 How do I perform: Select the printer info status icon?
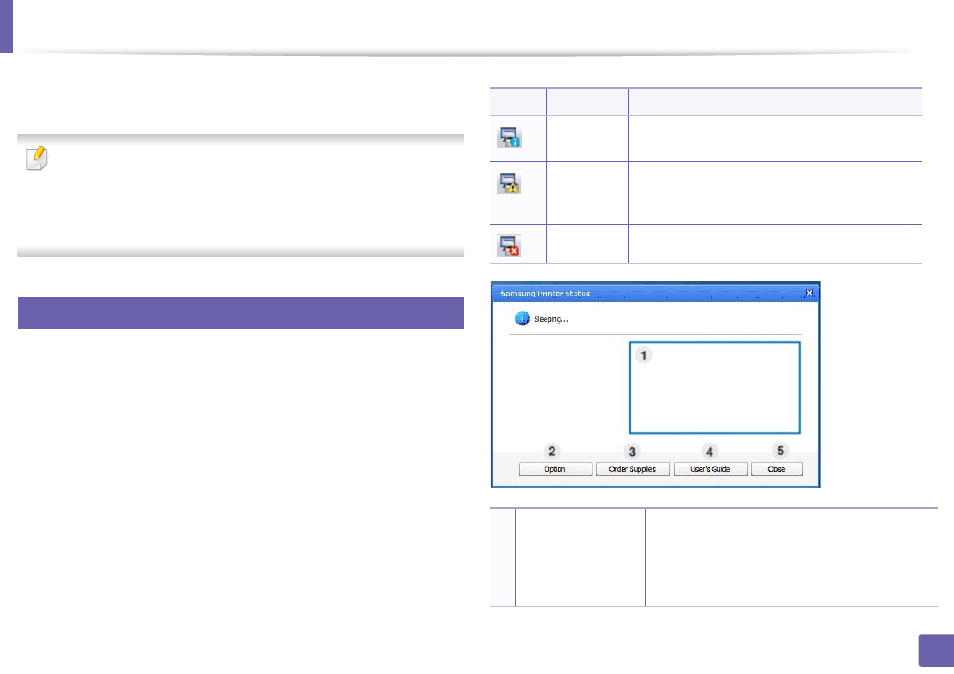(509, 137)
